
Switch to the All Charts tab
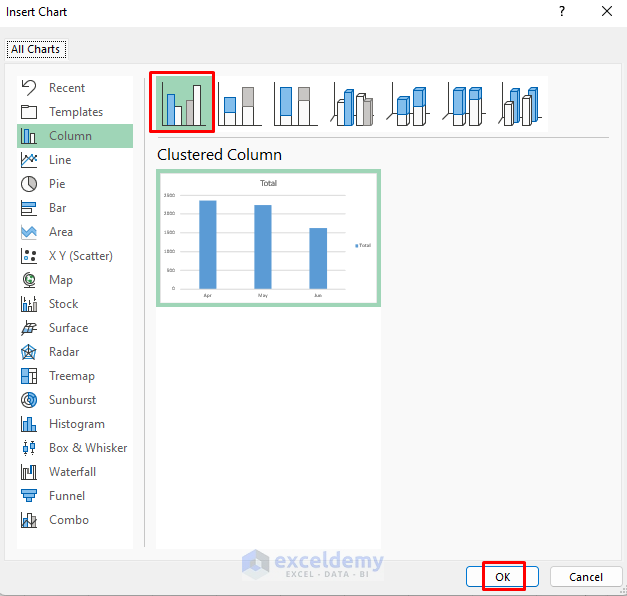pyautogui.click(x=36, y=49)
